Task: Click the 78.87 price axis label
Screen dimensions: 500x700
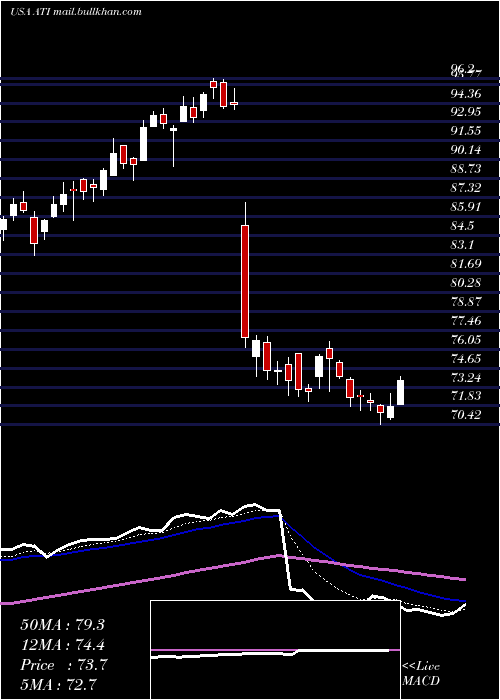Action: point(467,301)
